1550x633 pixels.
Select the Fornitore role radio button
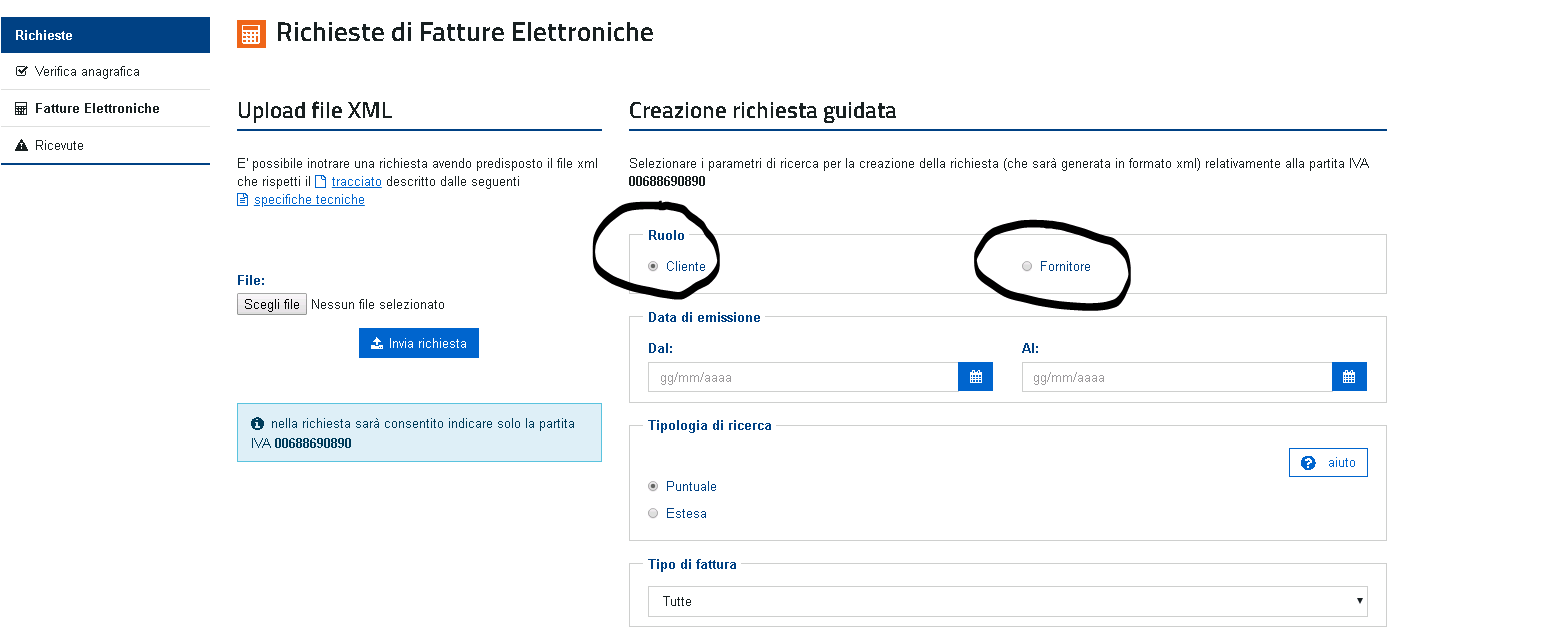(x=1027, y=267)
